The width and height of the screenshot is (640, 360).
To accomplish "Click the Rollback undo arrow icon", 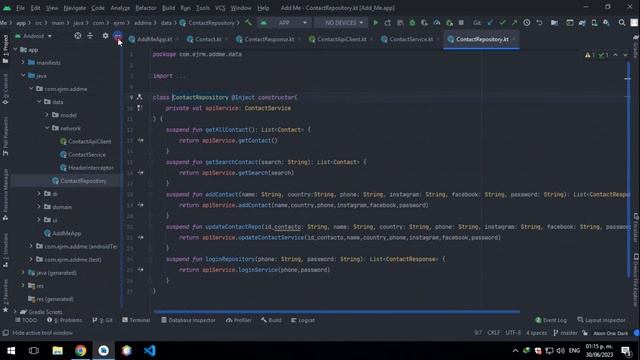I will coord(539,23).
